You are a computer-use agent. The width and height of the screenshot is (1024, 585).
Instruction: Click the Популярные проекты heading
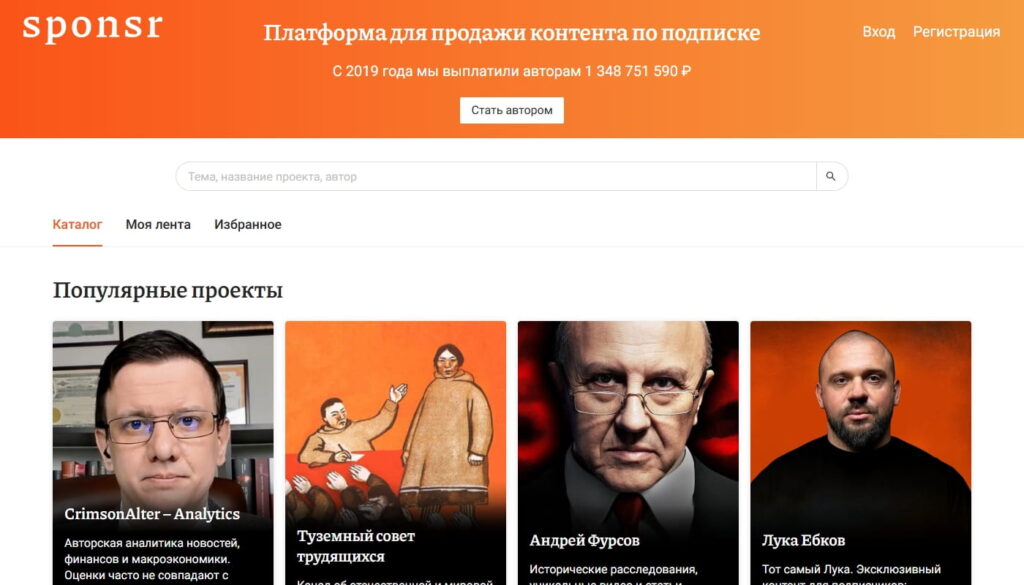168,291
